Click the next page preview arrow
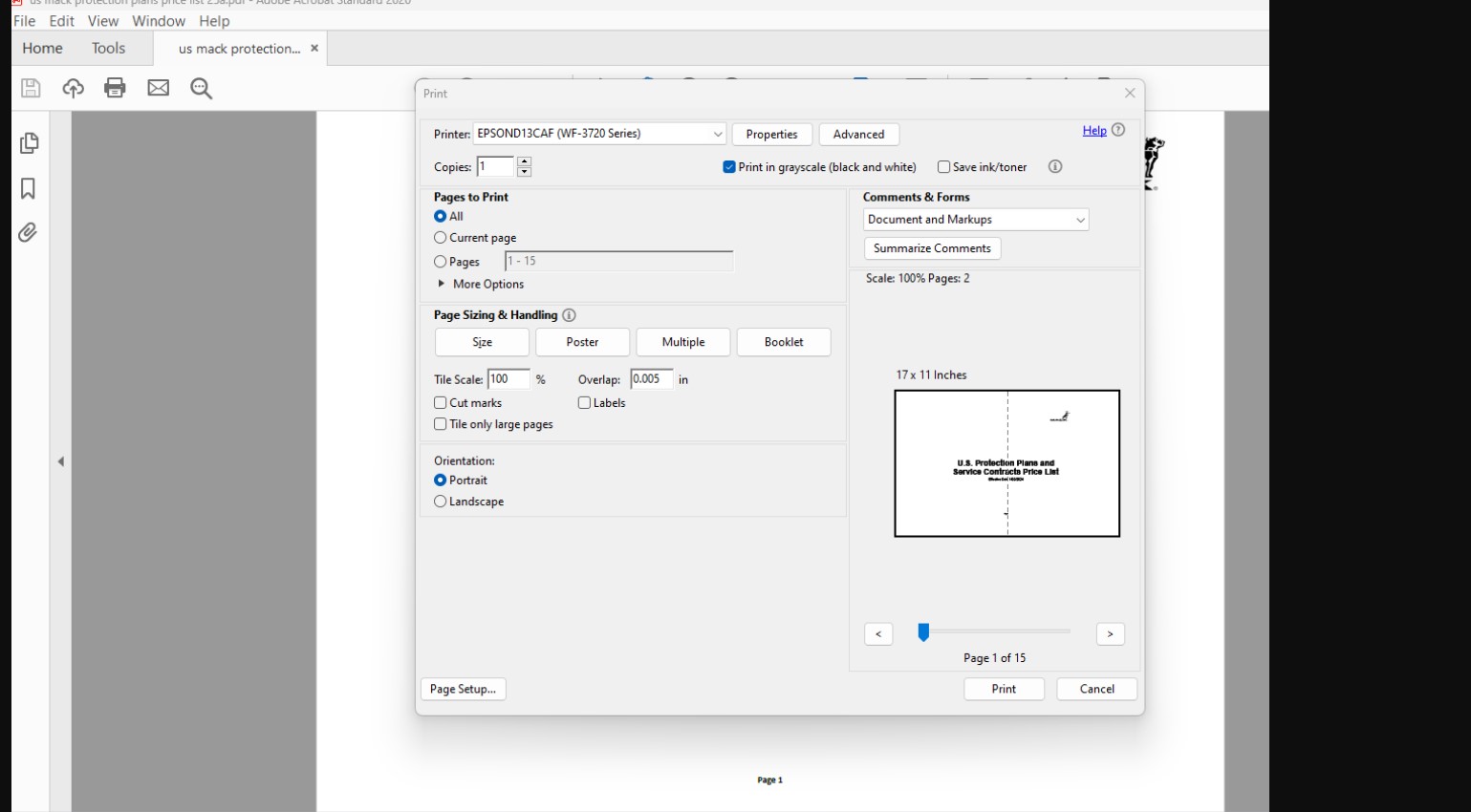Image resolution: width=1471 pixels, height=812 pixels. click(1110, 633)
